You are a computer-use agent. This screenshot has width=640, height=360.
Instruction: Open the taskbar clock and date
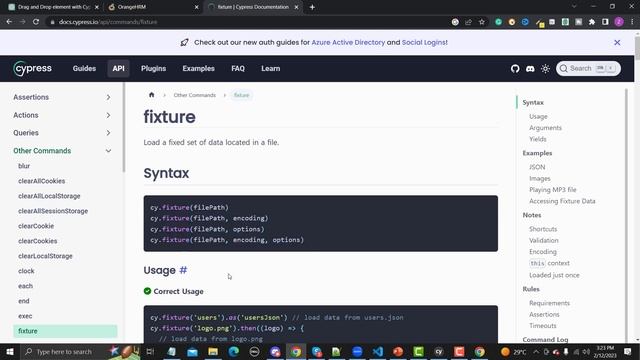point(605,351)
